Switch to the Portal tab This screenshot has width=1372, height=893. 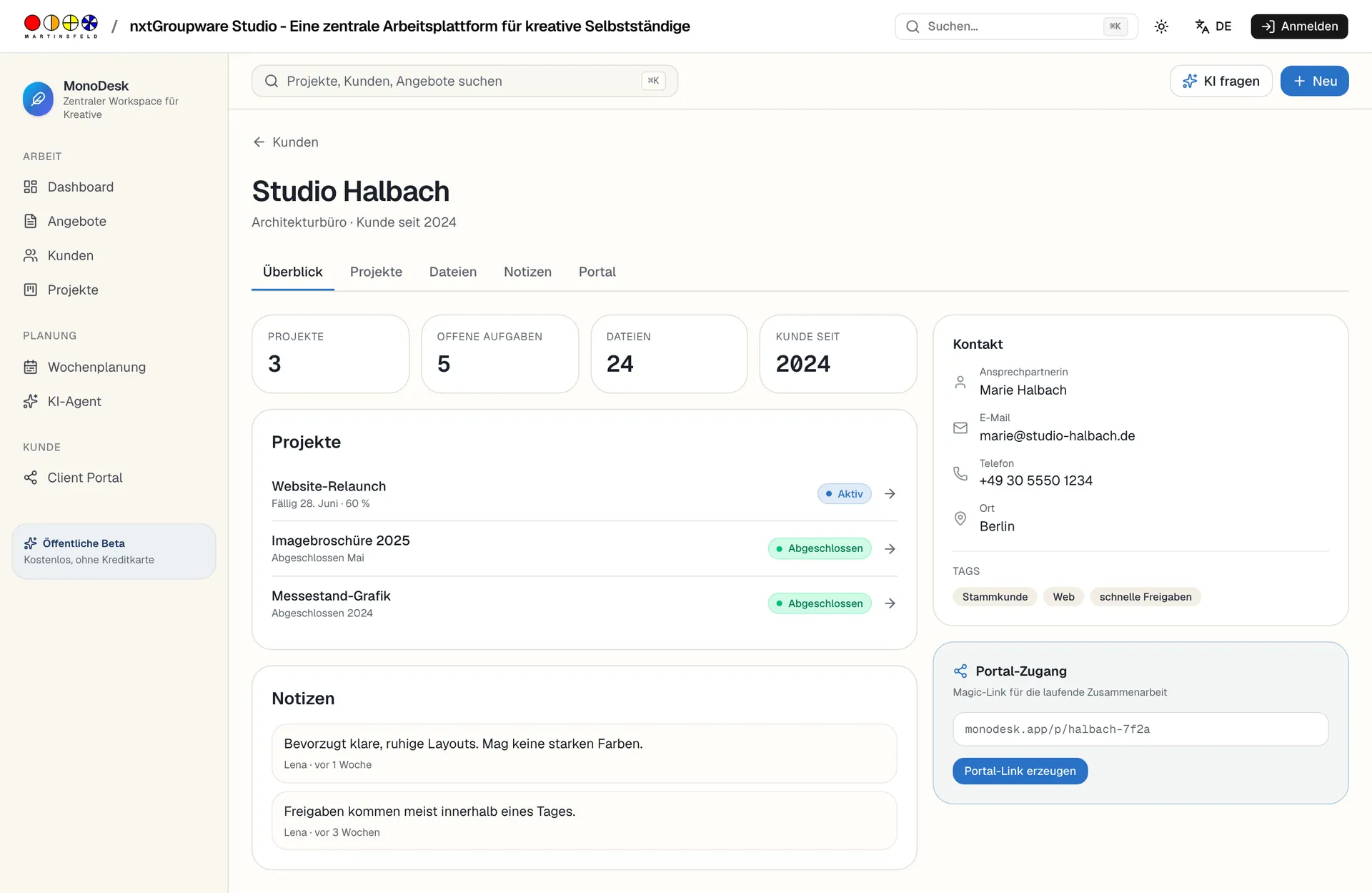597,272
